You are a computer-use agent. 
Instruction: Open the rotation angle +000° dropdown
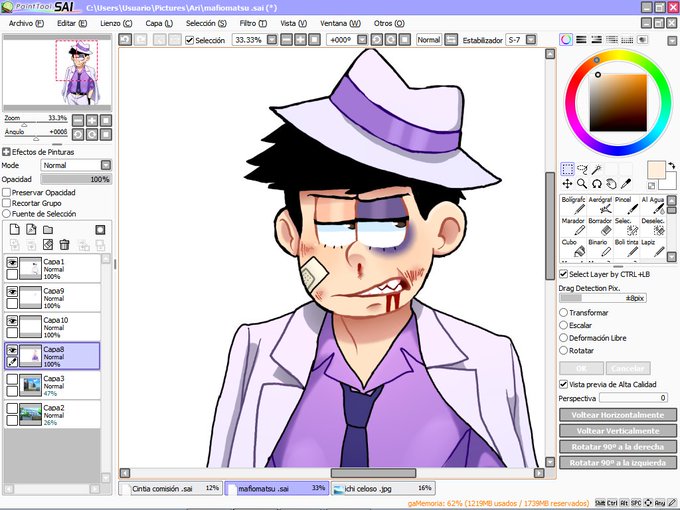[362, 40]
